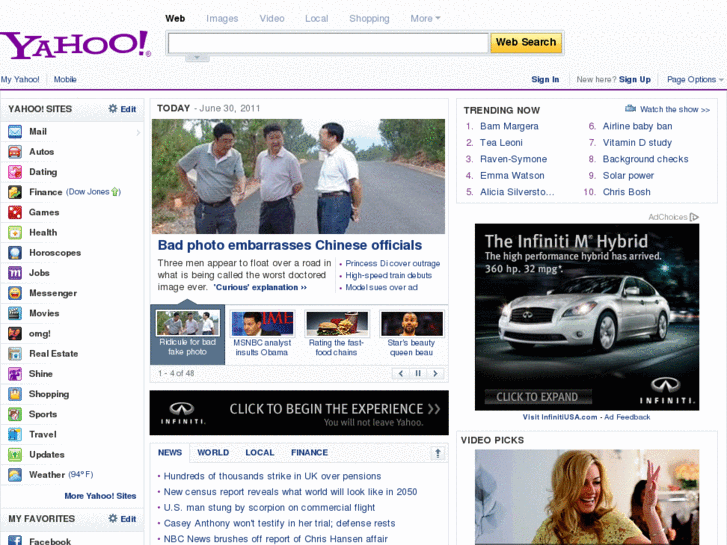Click the Shopping bag icon

coord(15,394)
